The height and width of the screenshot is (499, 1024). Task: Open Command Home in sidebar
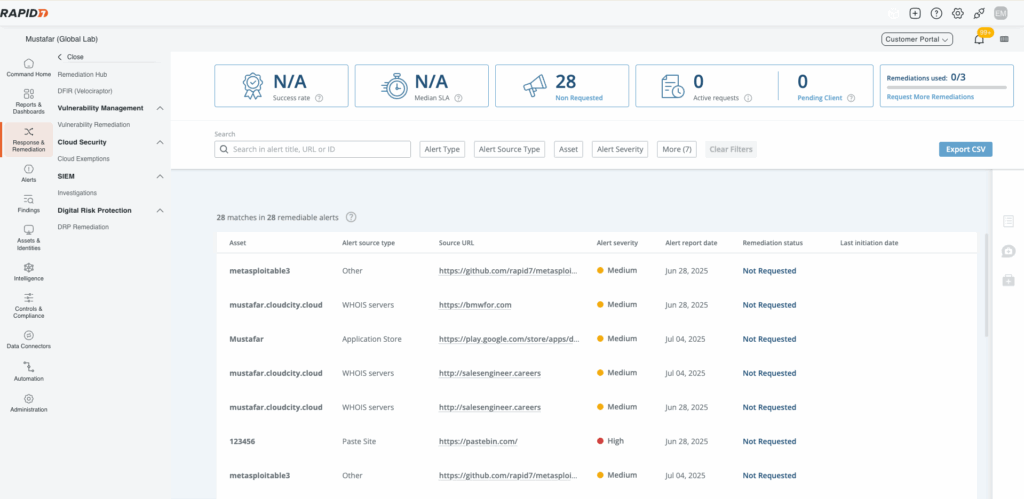(28, 68)
